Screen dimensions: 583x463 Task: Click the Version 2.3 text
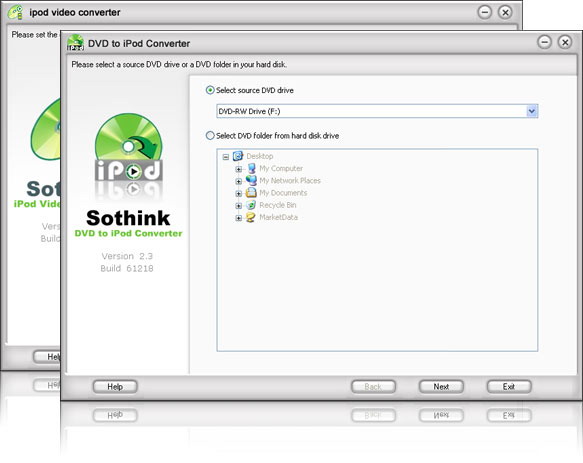[127, 256]
